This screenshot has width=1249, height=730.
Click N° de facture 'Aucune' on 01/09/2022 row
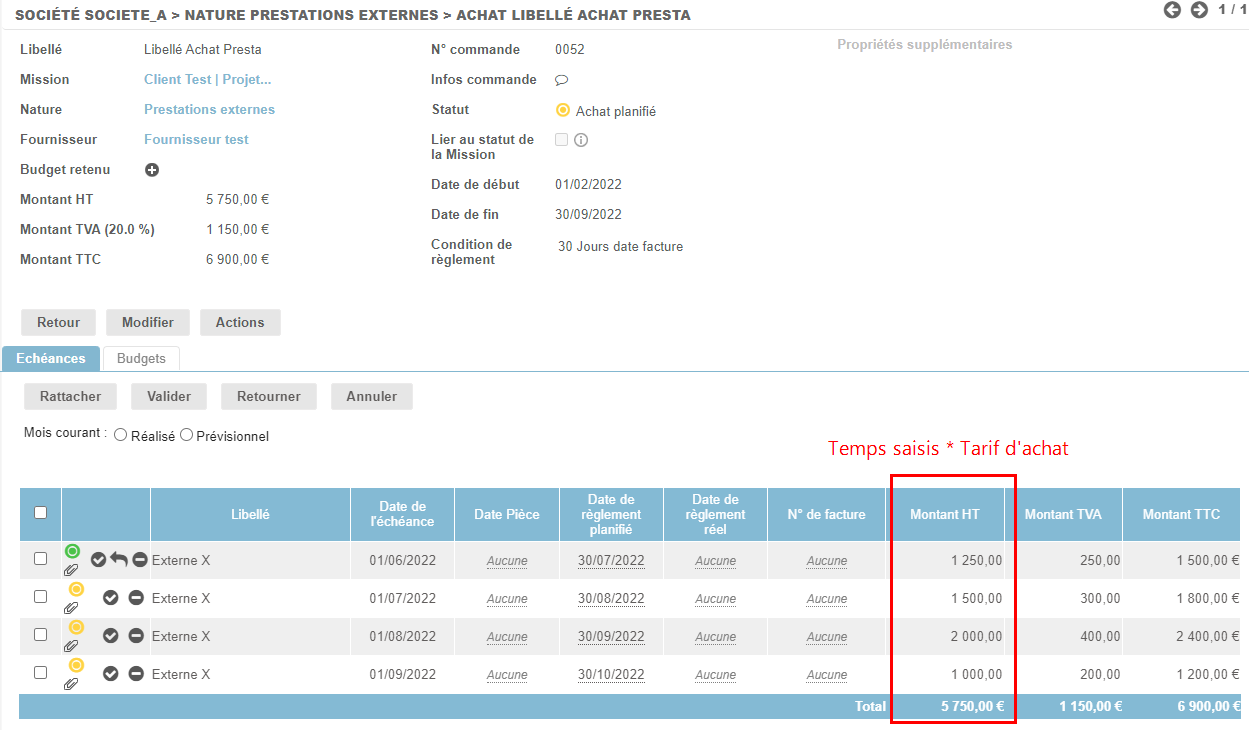point(827,675)
